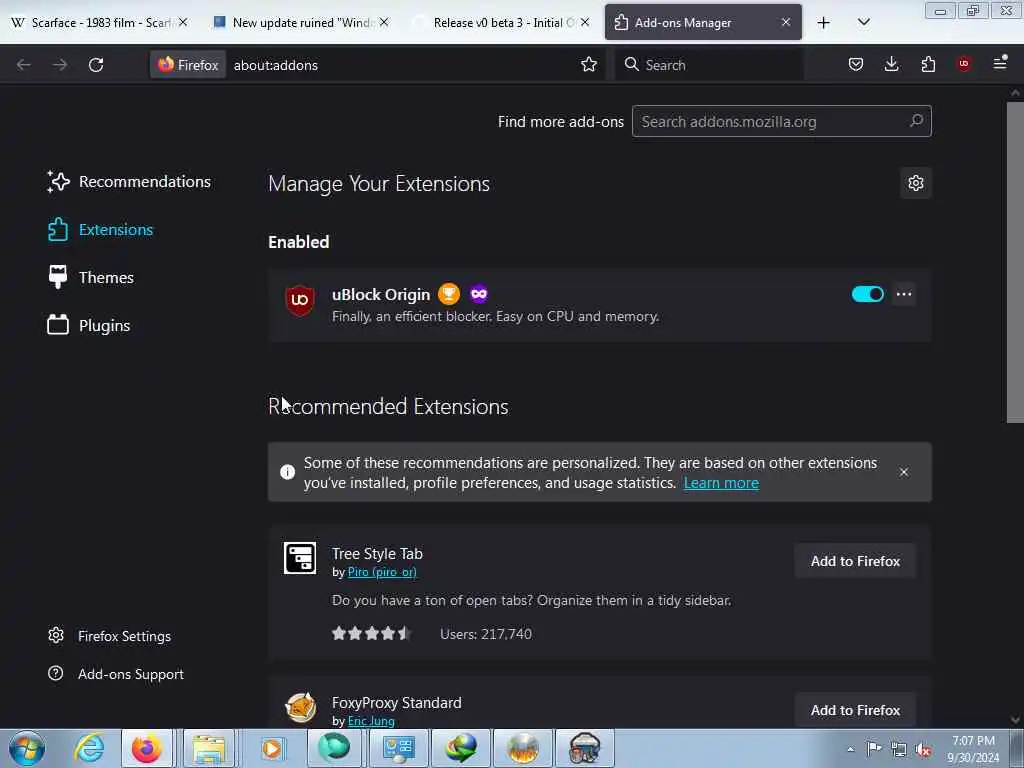Click the page vertical scrollbar thumb
The width and height of the screenshot is (1024, 768).
tap(1015, 261)
